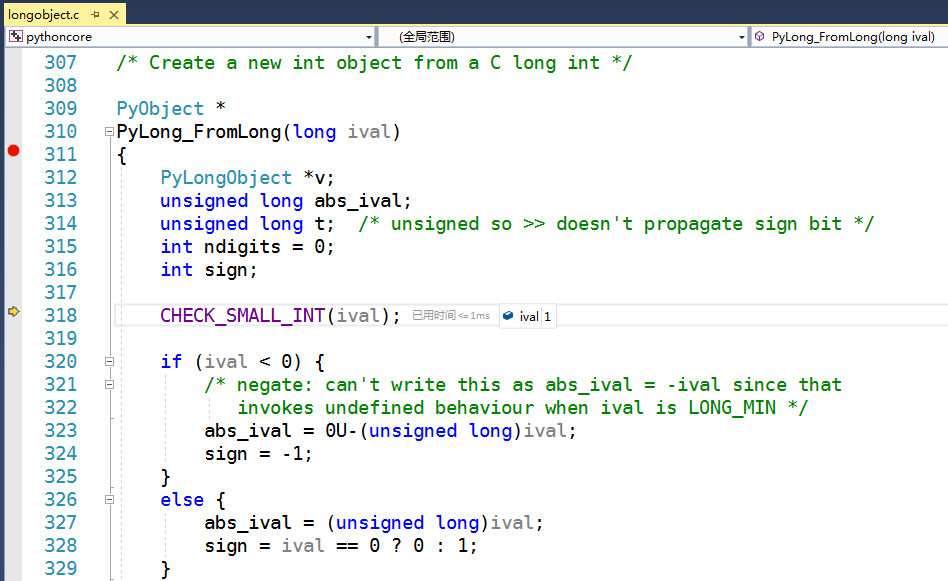Collapse the PyLong_FromLong function at line 310
Screen dimensions: 948x581
click(109, 131)
